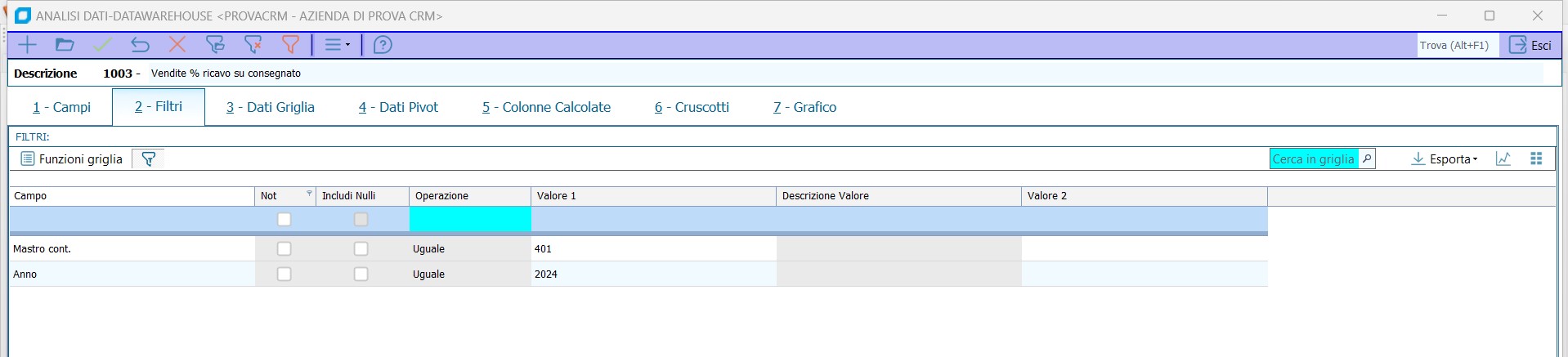1568x357 pixels.
Task: Click the undo arrow toolbar icon
Action: (x=140, y=45)
